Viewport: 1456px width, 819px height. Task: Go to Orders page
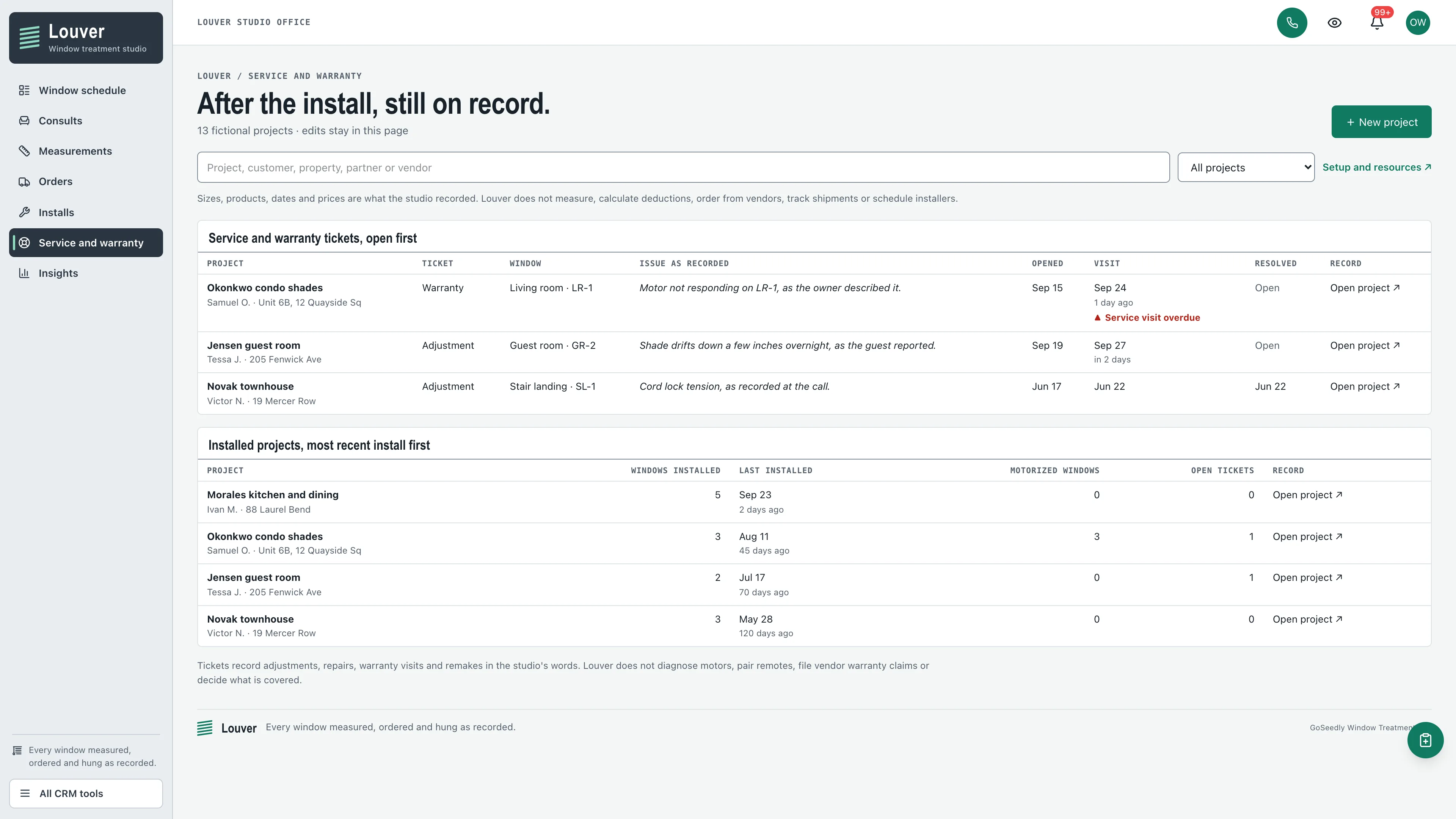point(86,182)
